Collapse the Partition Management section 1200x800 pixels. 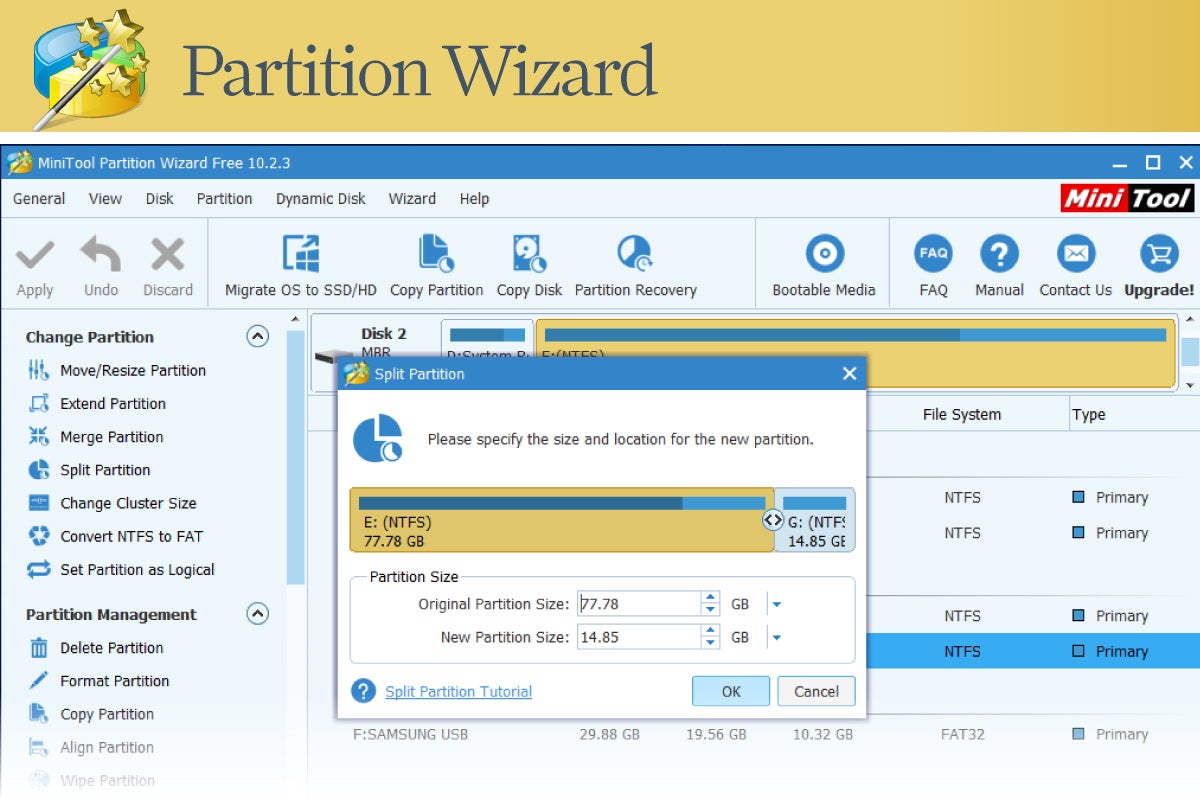(258, 614)
